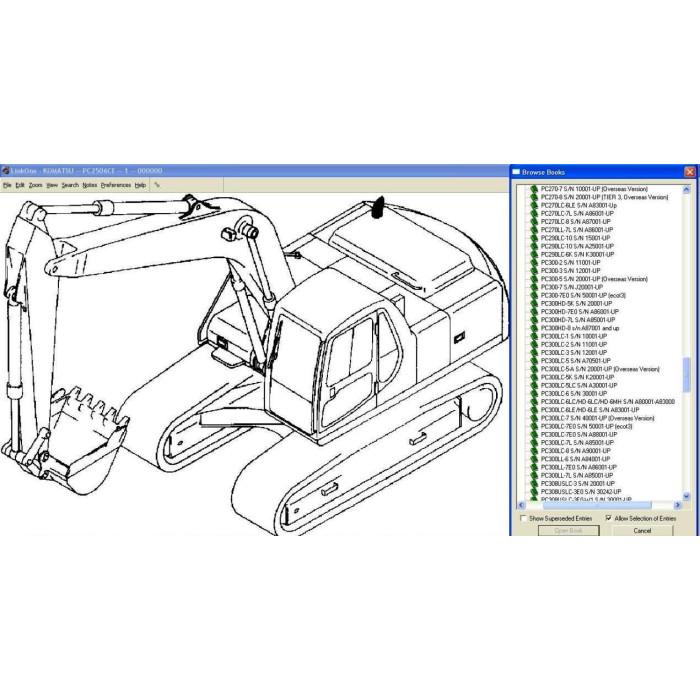700x700 pixels.
Task: Click book icon beside PC290LC-6K S/N K30001-UP
Action: click(533, 254)
